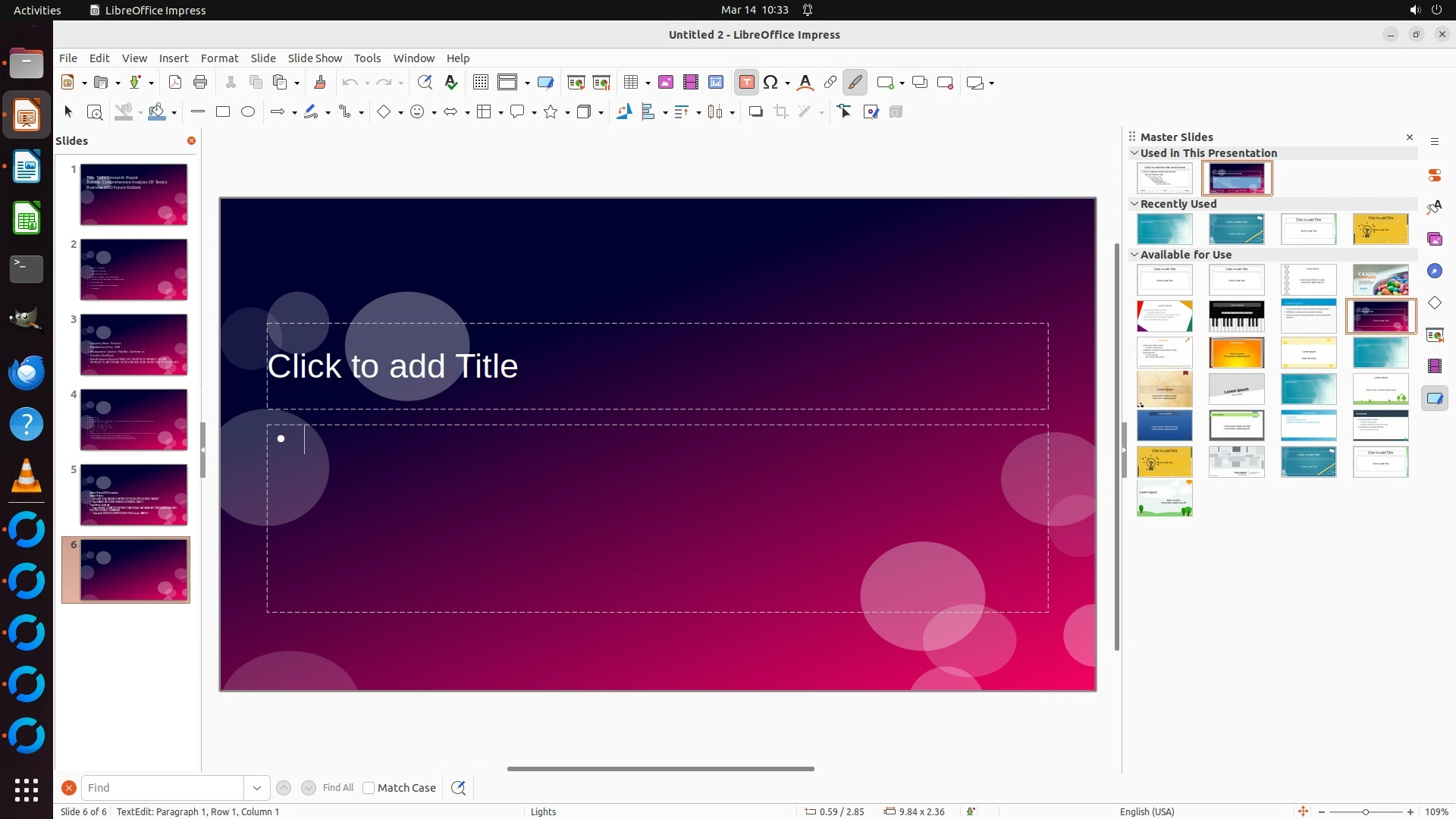The image size is (1456, 819).
Task: Click the Insert Special Character icon
Action: point(770,83)
